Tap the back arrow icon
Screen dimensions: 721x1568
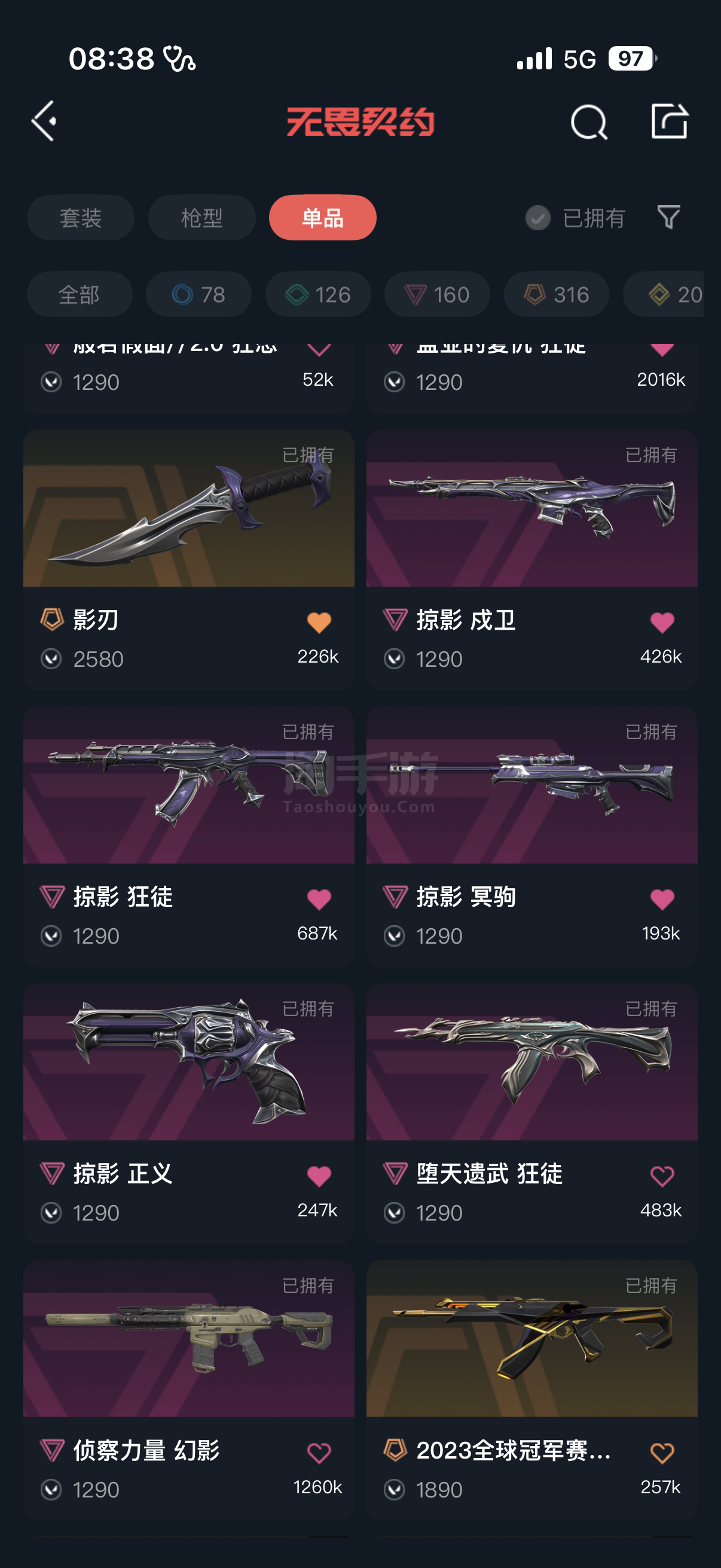pos(44,121)
